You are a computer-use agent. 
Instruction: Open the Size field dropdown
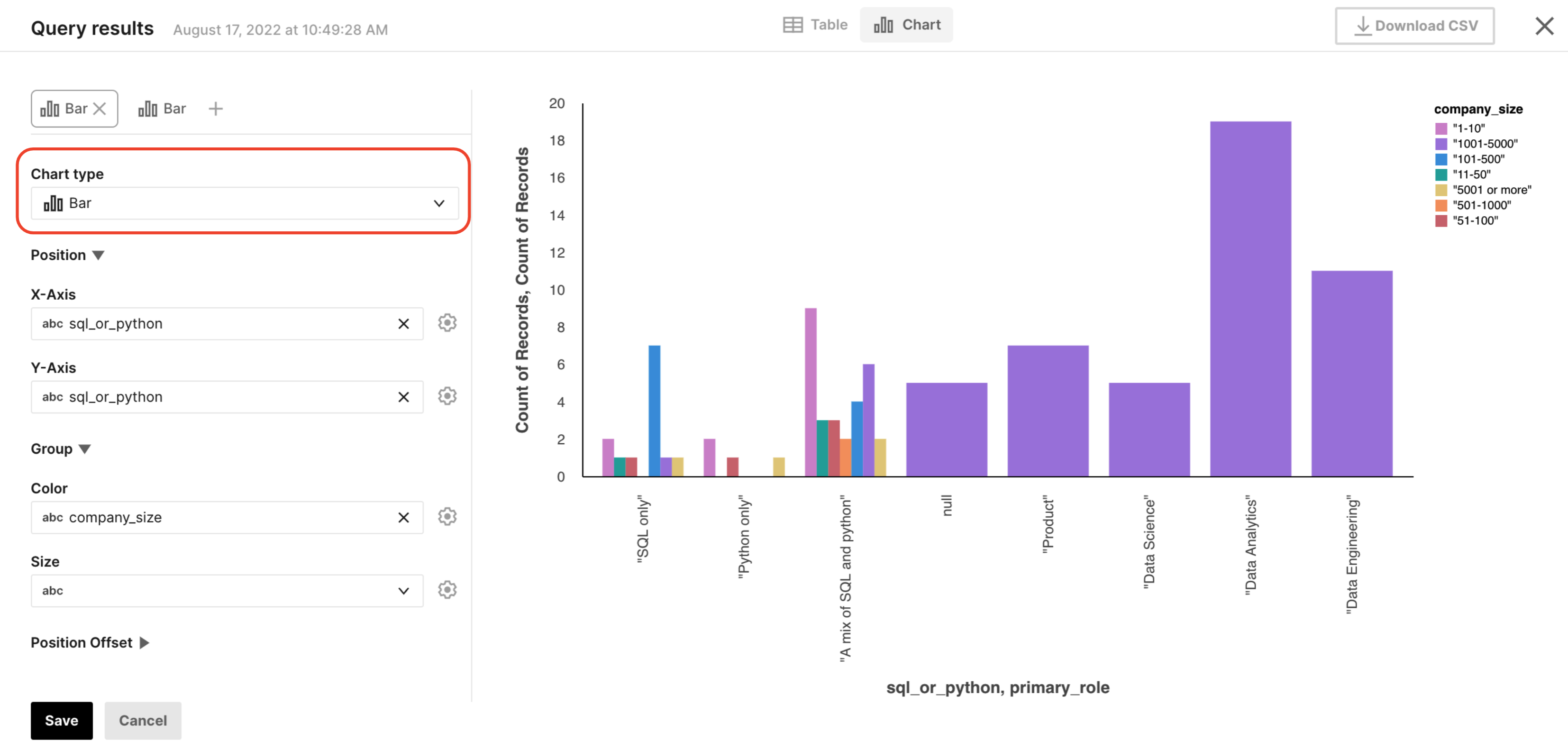[x=227, y=591]
